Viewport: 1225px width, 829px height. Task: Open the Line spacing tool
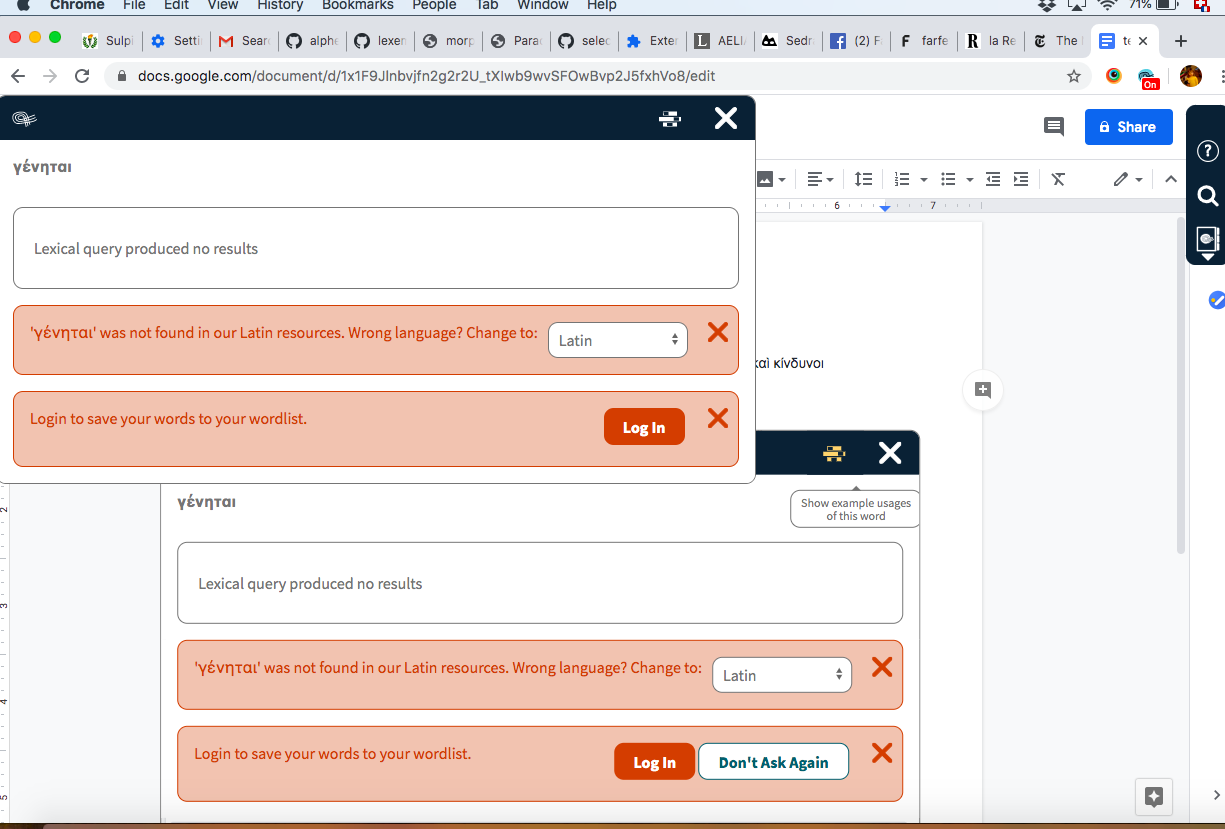pos(863,179)
